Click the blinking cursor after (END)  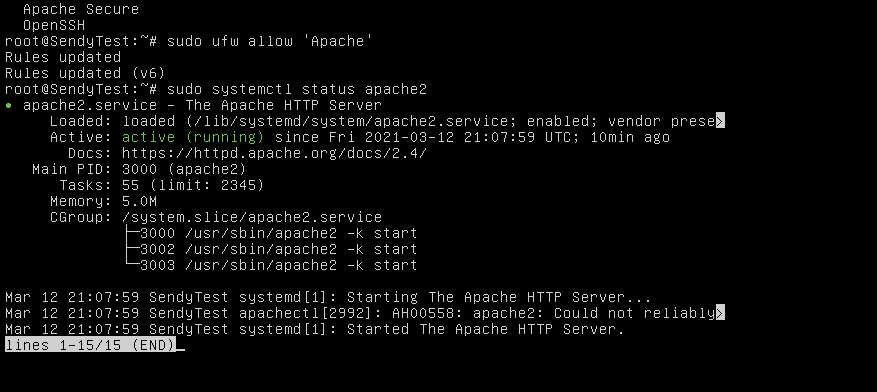[180, 350]
